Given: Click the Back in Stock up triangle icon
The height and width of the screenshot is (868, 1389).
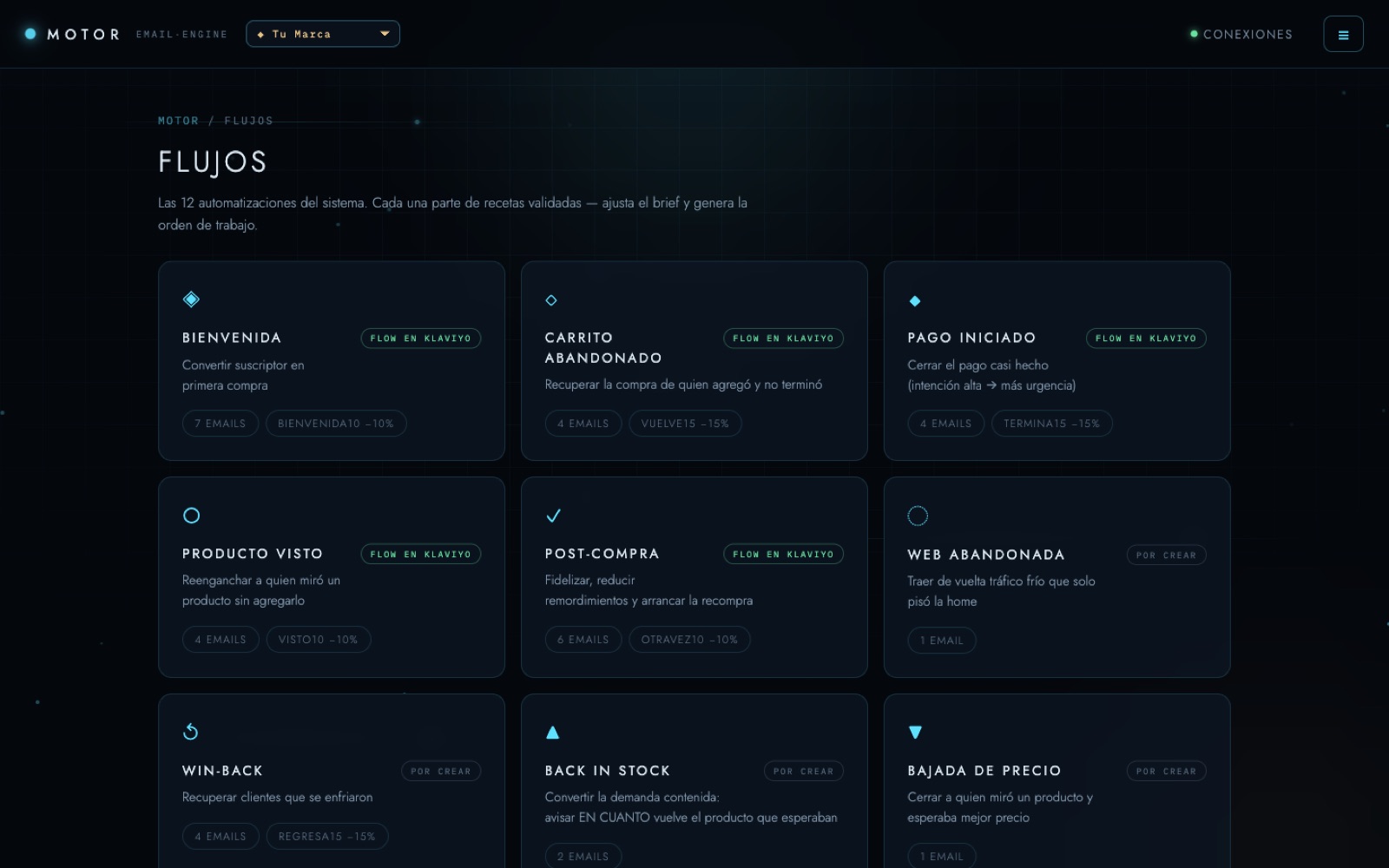Looking at the screenshot, I should tap(552, 732).
